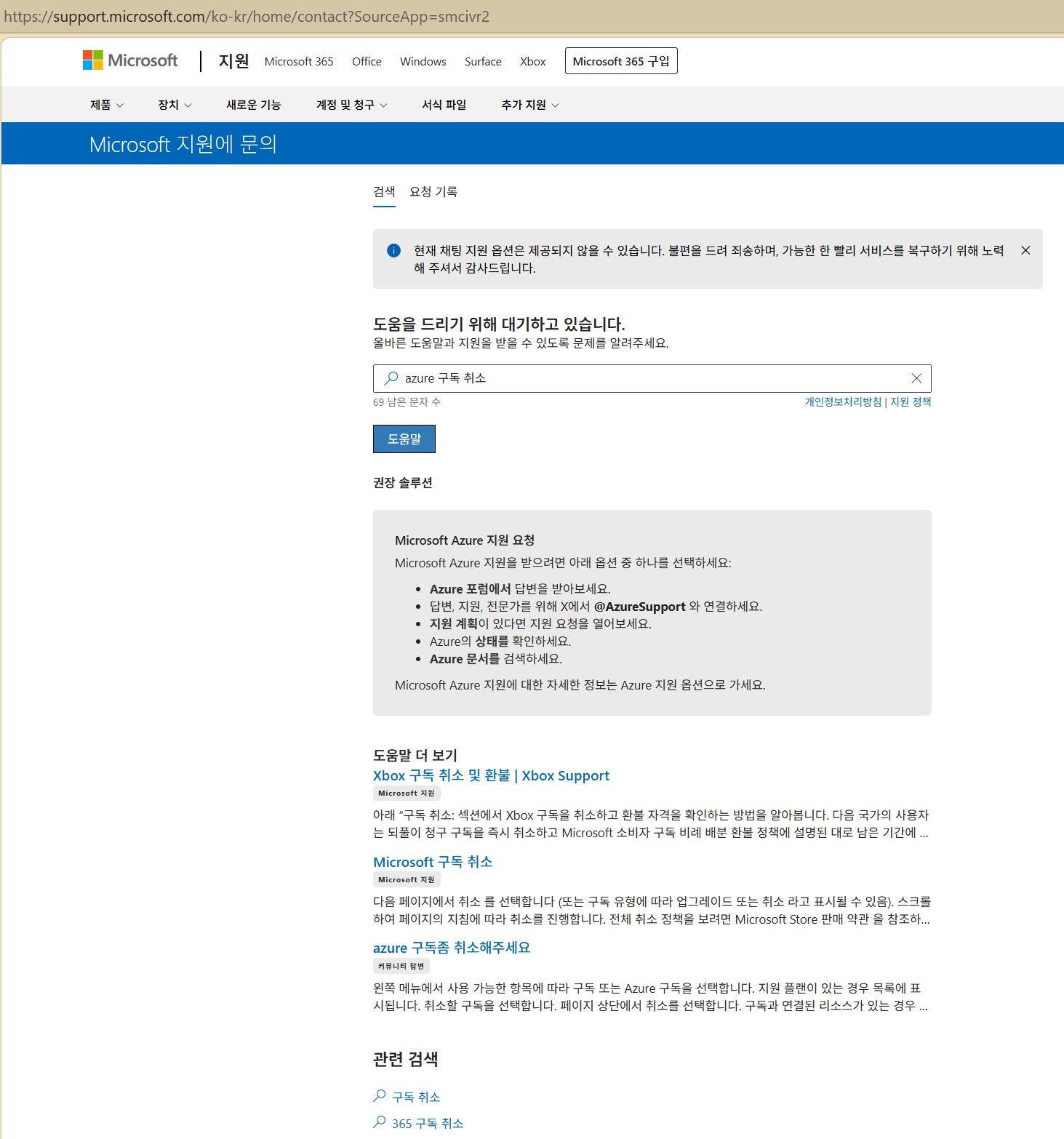Click the Microsoft 365 구입 button
This screenshot has width=1064, height=1139.
click(x=621, y=61)
